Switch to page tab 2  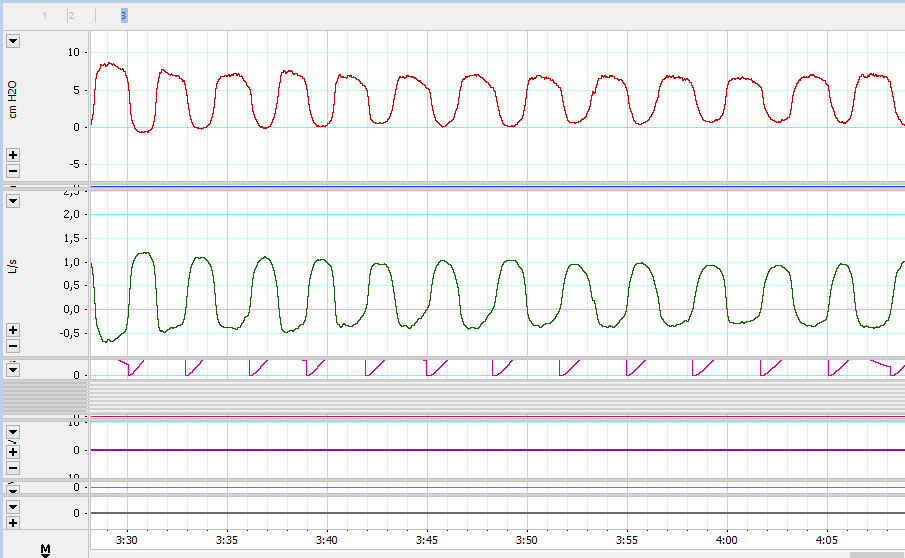click(71, 16)
